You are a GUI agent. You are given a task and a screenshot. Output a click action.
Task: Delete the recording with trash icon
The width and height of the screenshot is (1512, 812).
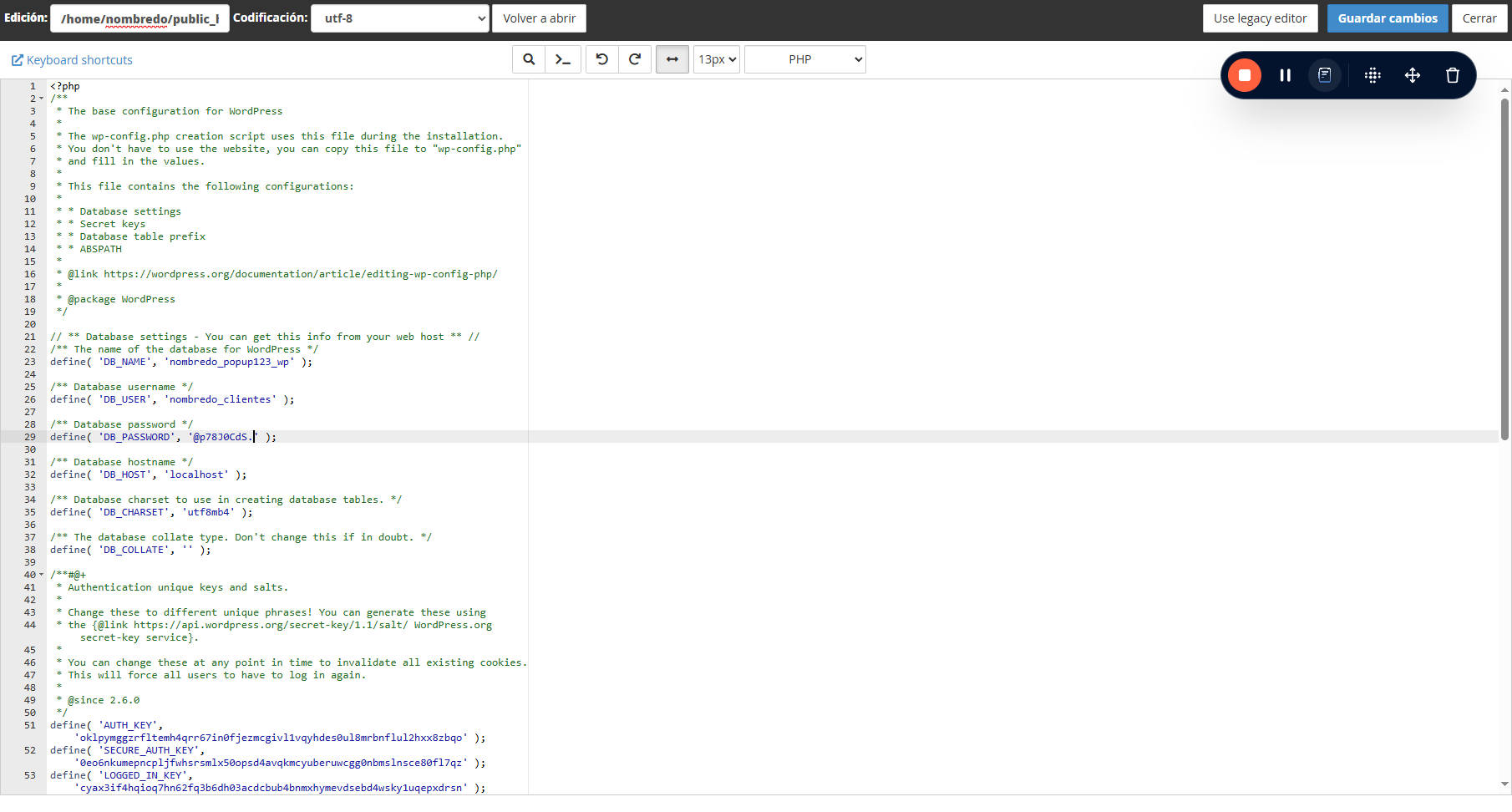tap(1453, 75)
